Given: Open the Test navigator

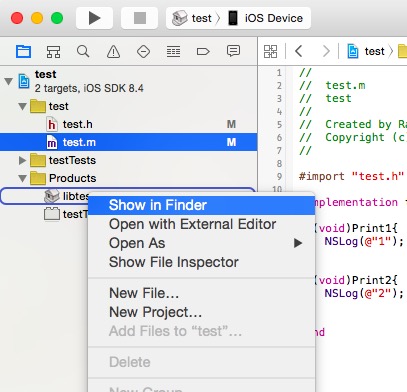Looking at the screenshot, I should click(x=143, y=51).
